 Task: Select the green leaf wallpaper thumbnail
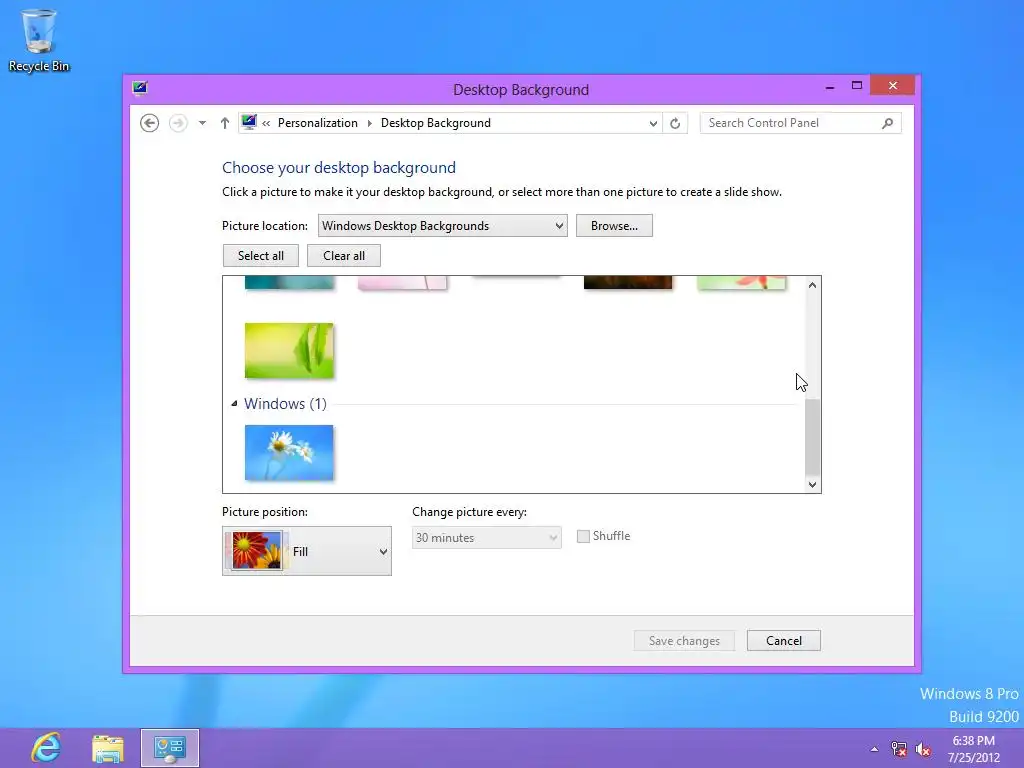click(x=289, y=351)
